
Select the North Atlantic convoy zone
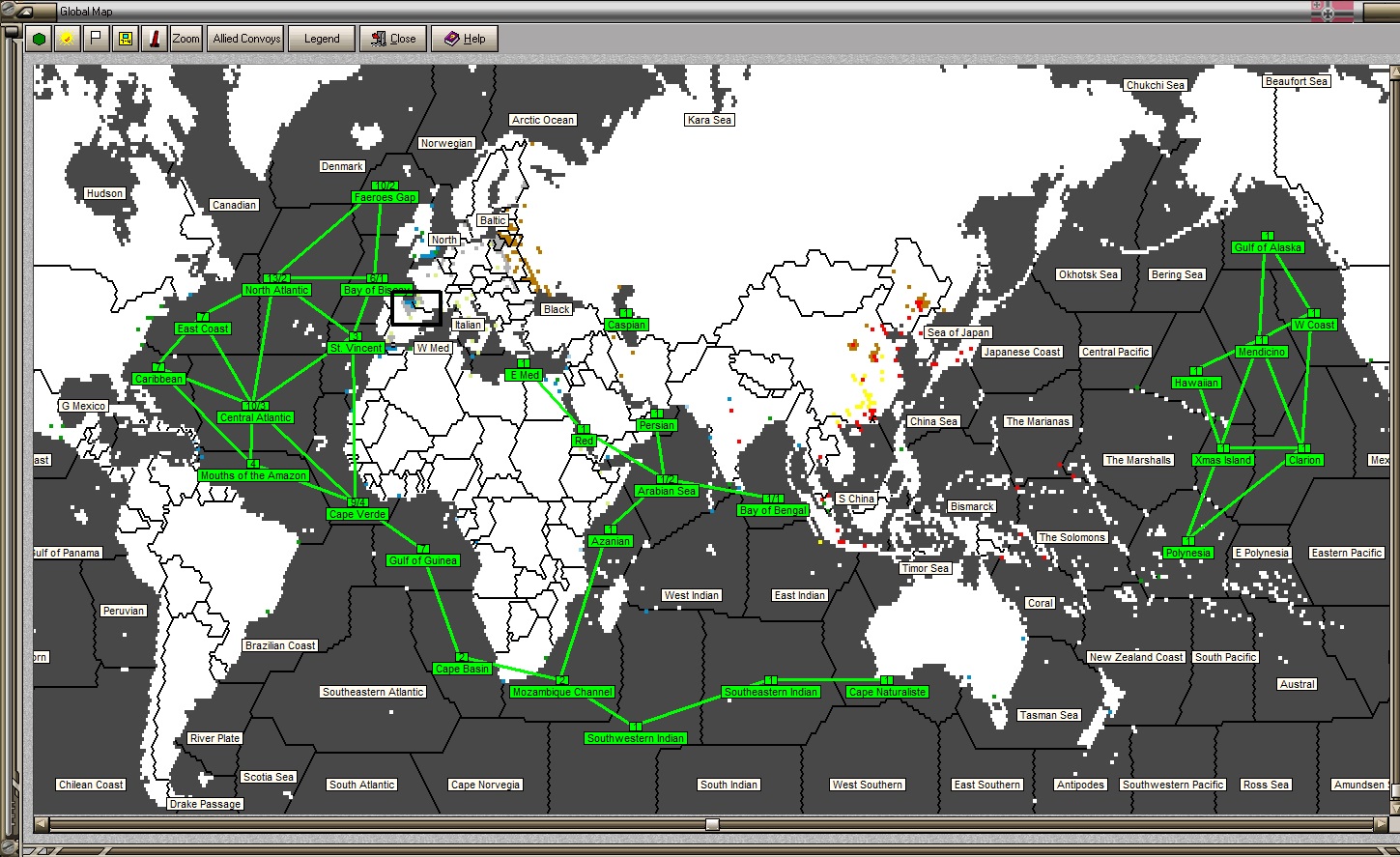(x=276, y=290)
